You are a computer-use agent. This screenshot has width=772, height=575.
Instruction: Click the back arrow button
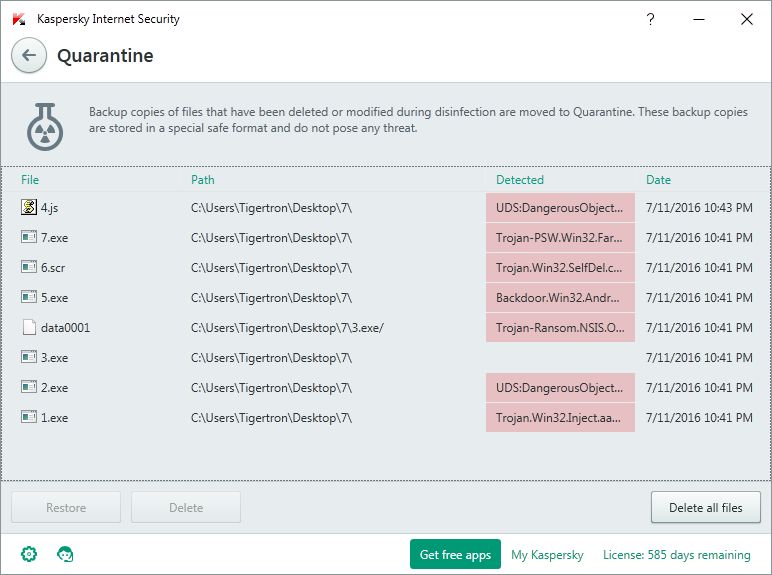[x=29, y=55]
